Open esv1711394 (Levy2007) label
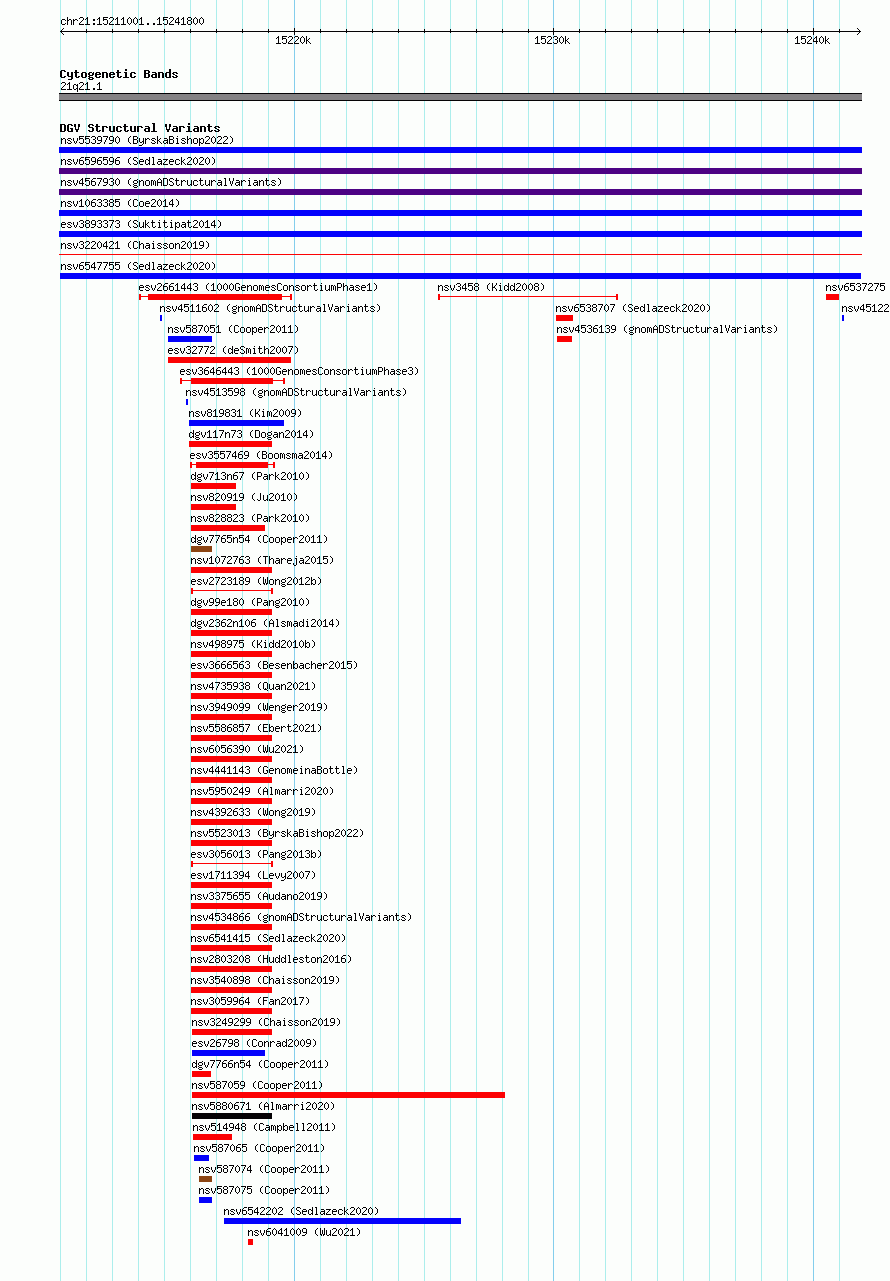 (254, 875)
